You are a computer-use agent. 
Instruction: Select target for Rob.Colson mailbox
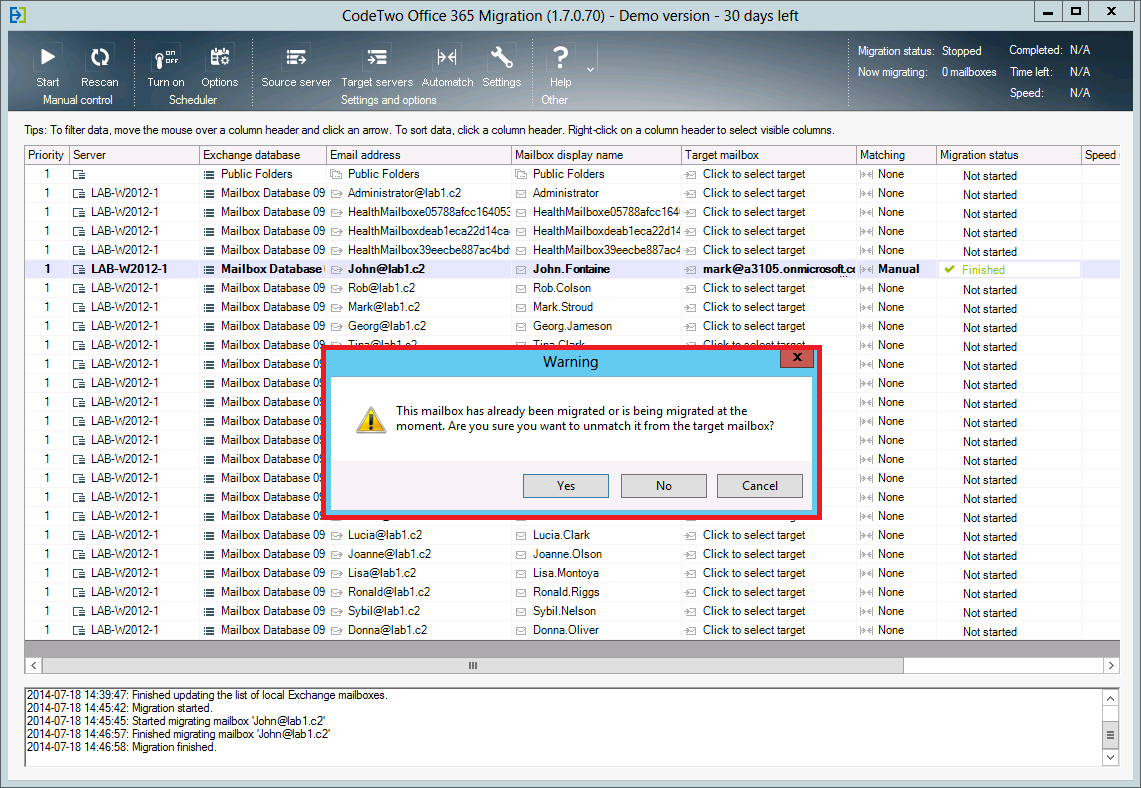(x=754, y=288)
